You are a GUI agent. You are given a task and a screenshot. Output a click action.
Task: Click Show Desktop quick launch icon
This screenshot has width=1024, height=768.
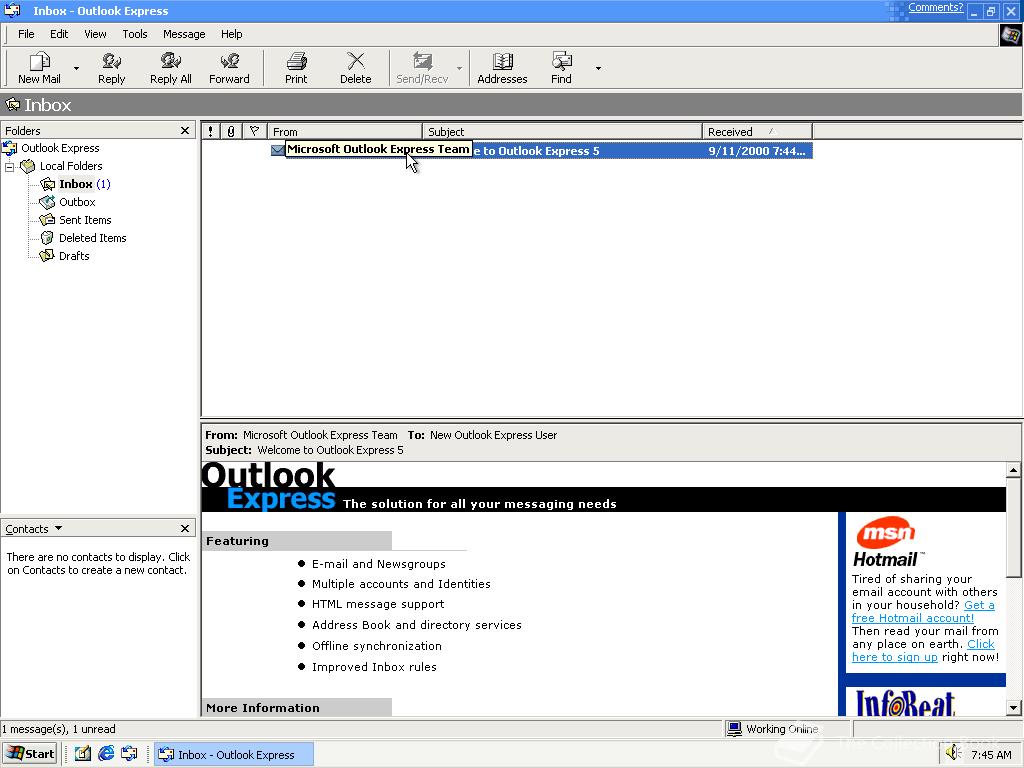tap(82, 754)
